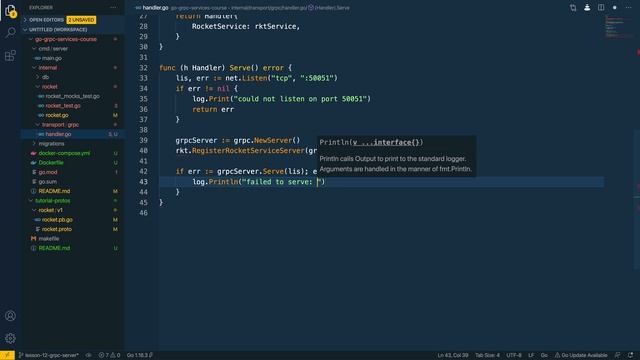Screen dimensions: 640x360
Task: Click docker-compose.yml whale file icon
Action: [33, 153]
